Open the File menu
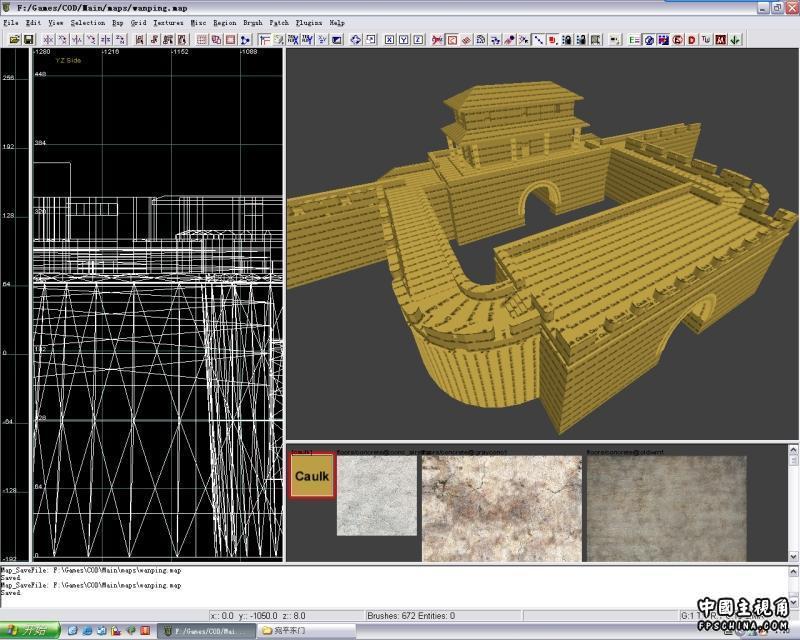The height and width of the screenshot is (640, 800). tap(11, 22)
